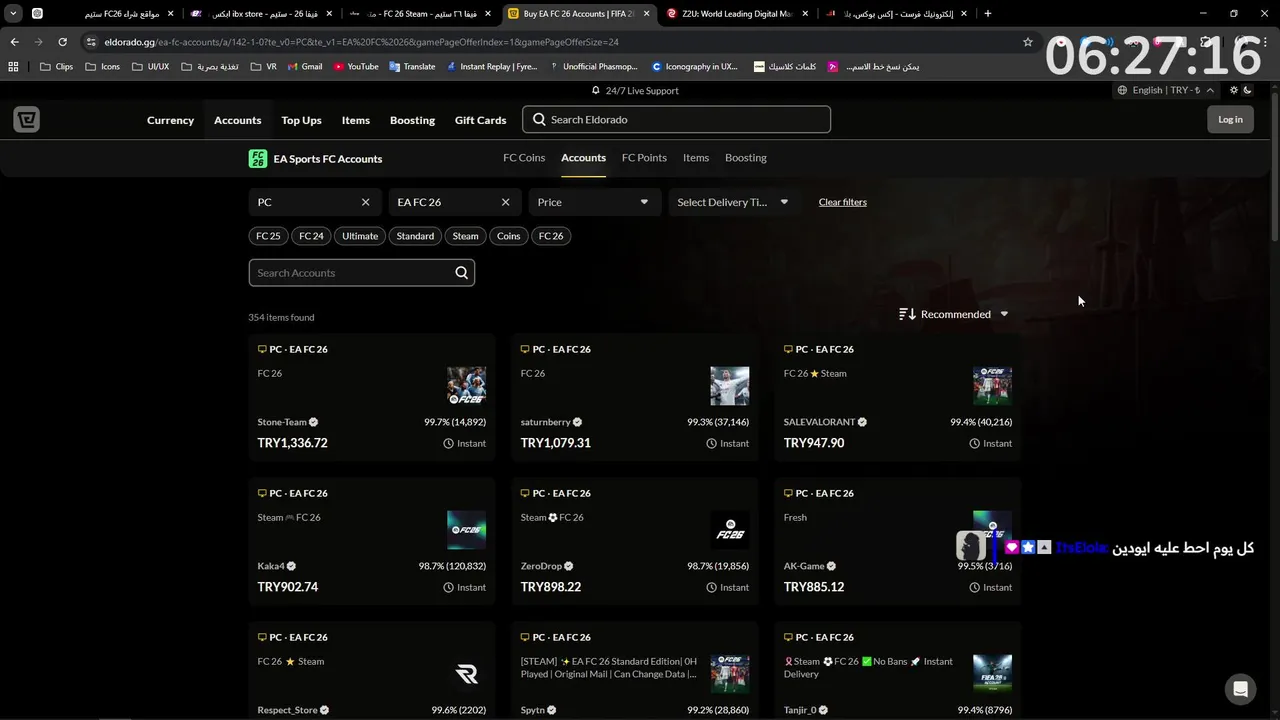
Task: Open the Gmail bookmark
Action: (304, 67)
